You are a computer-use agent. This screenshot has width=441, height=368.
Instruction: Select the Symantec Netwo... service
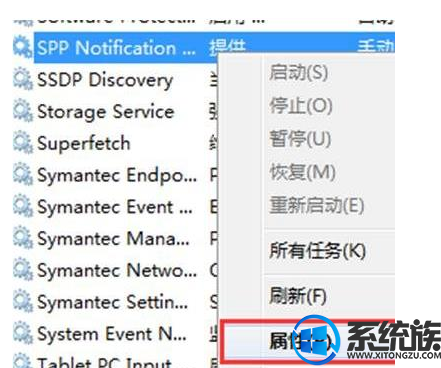pos(117,270)
